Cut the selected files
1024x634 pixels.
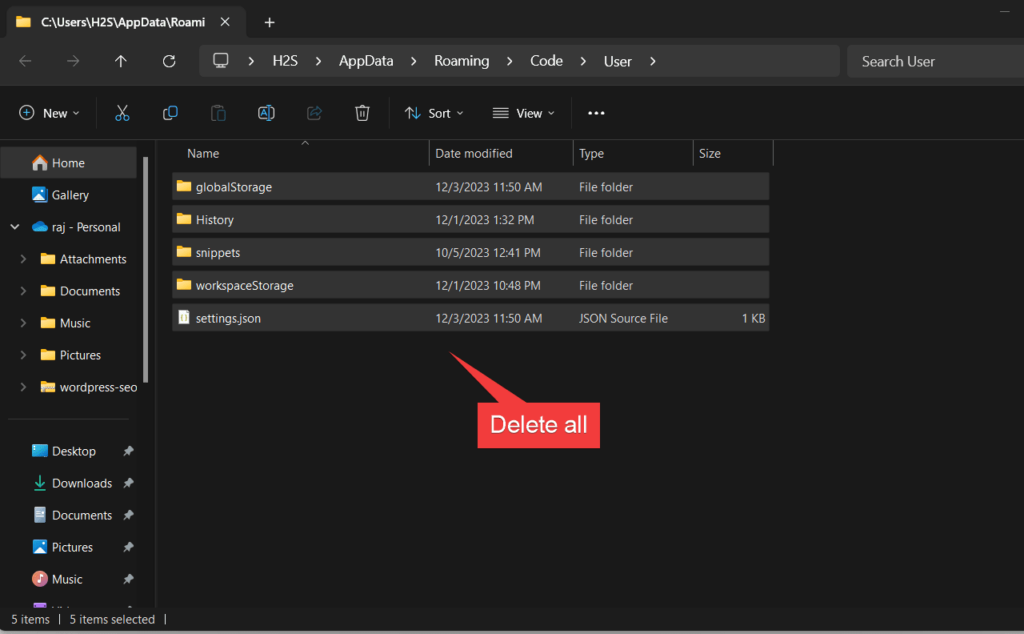pyautogui.click(x=122, y=112)
